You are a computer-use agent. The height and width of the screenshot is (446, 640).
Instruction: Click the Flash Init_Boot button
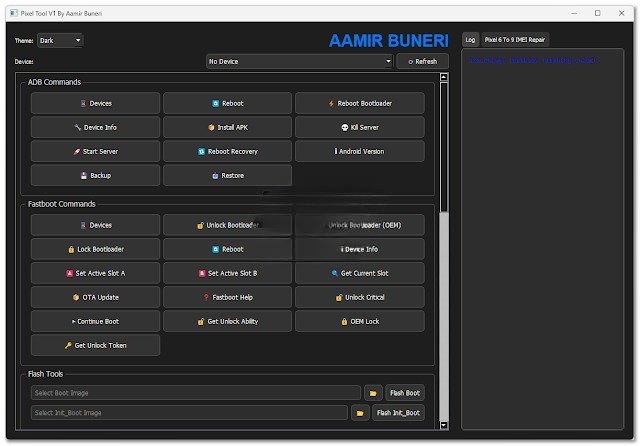click(398, 413)
